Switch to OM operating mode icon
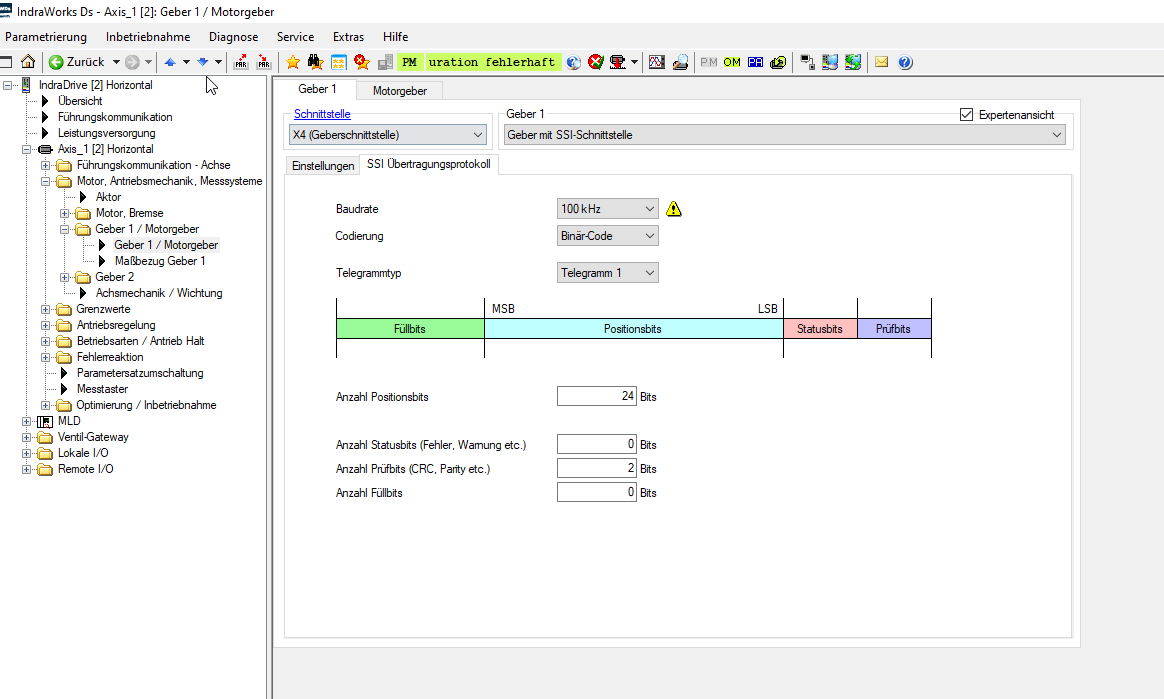 click(x=732, y=62)
